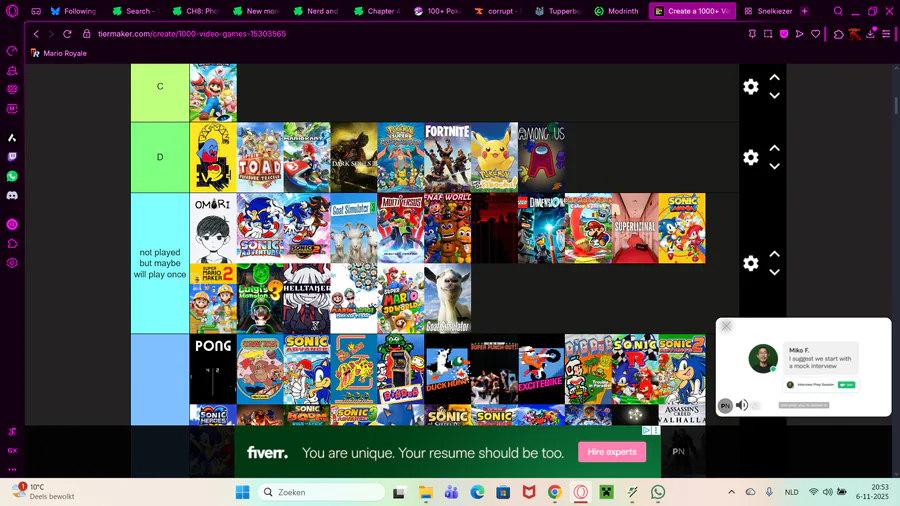The image size is (900, 506).
Task: Switch to Search tab
Action: tap(137, 11)
